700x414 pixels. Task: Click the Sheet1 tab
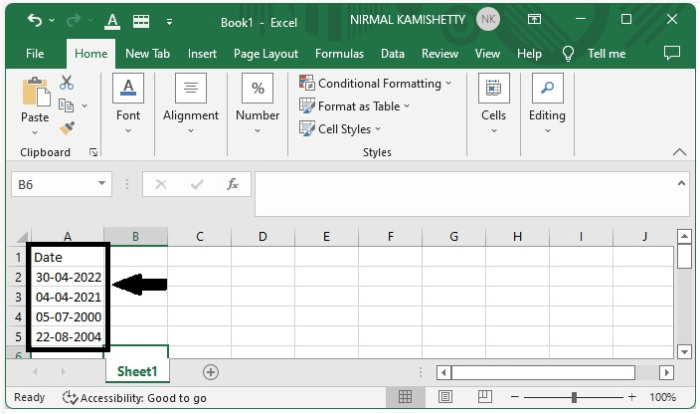point(137,371)
